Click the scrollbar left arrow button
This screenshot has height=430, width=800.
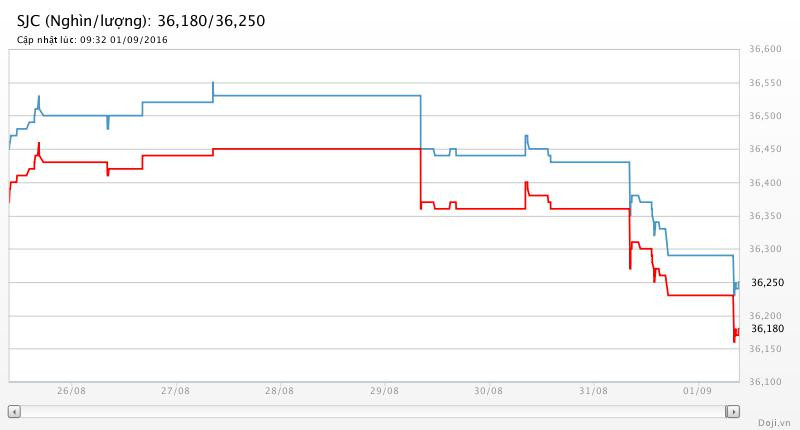click(14, 411)
